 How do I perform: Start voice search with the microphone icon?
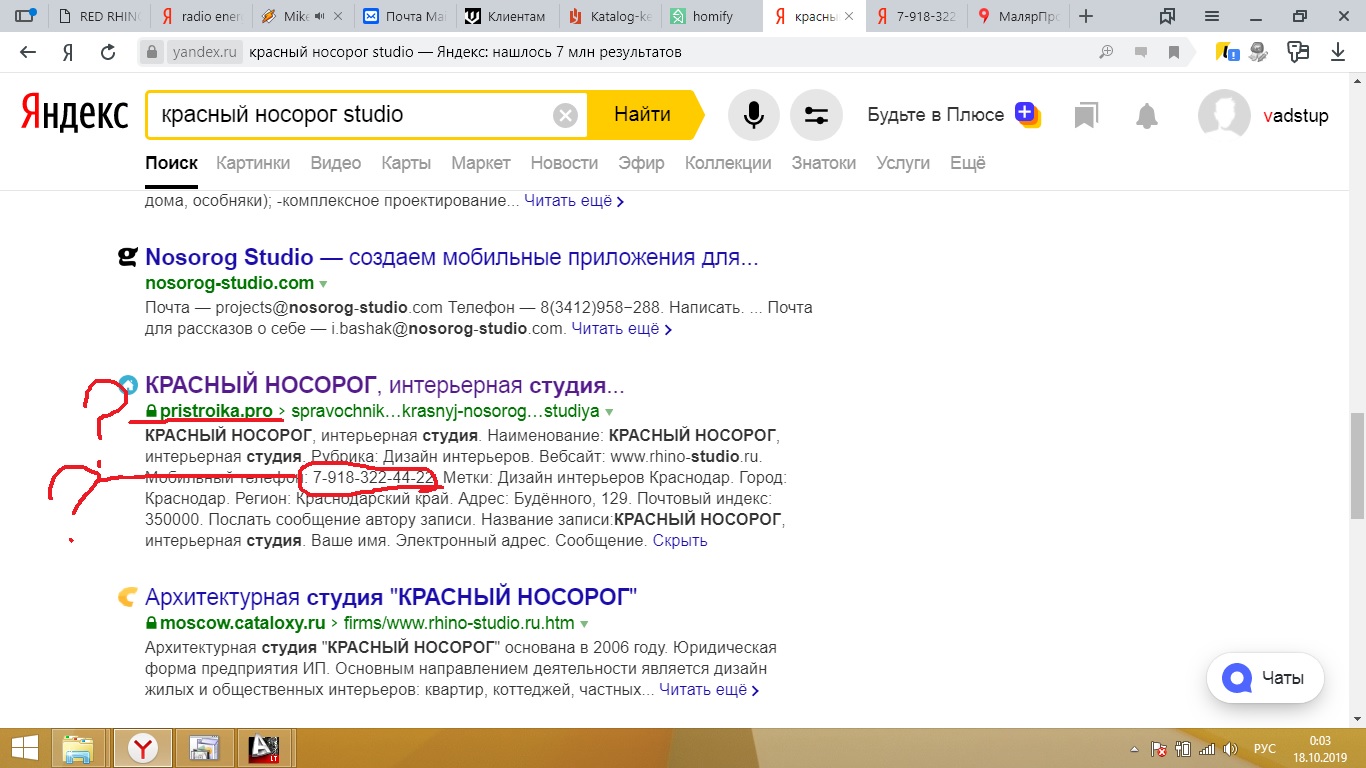[754, 115]
